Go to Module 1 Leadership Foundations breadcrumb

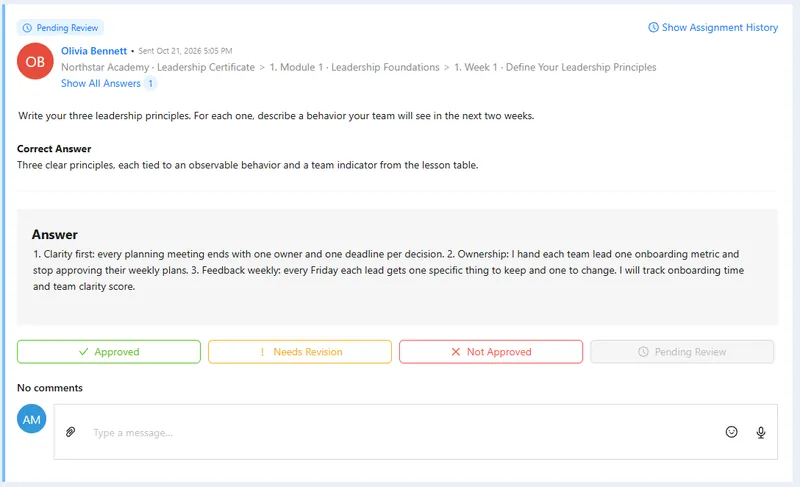click(x=354, y=67)
